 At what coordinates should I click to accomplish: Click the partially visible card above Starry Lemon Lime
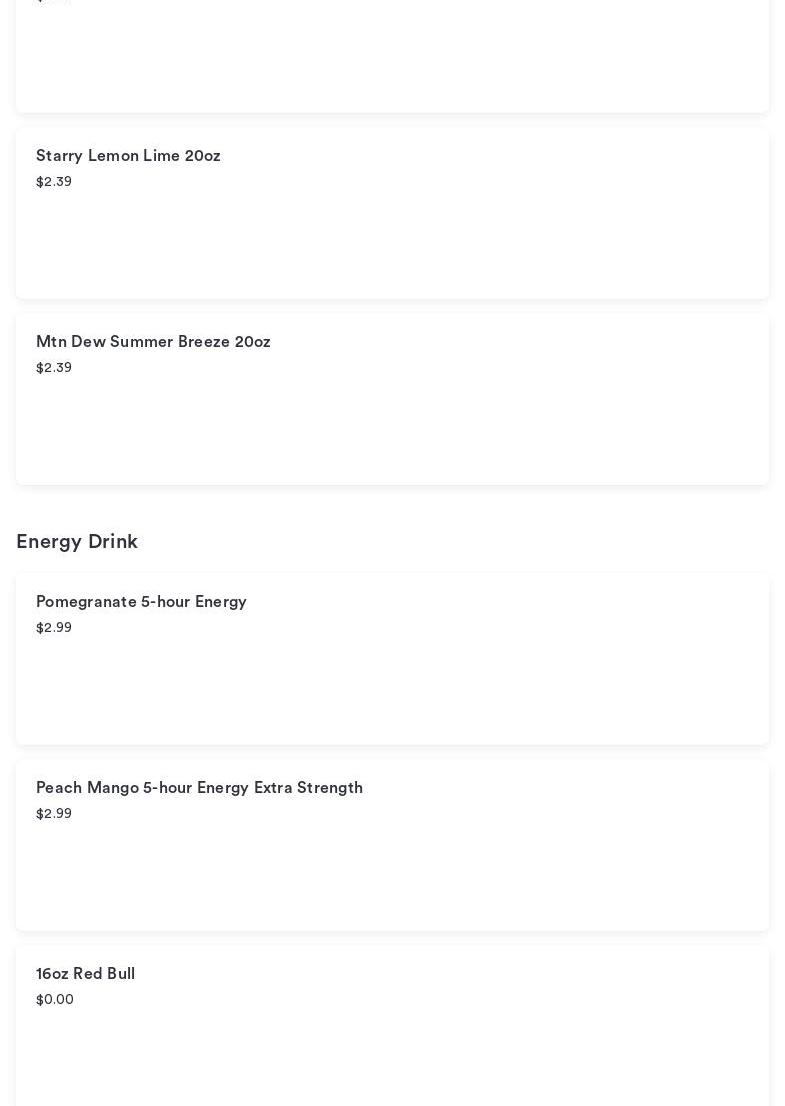pyautogui.click(x=392, y=60)
